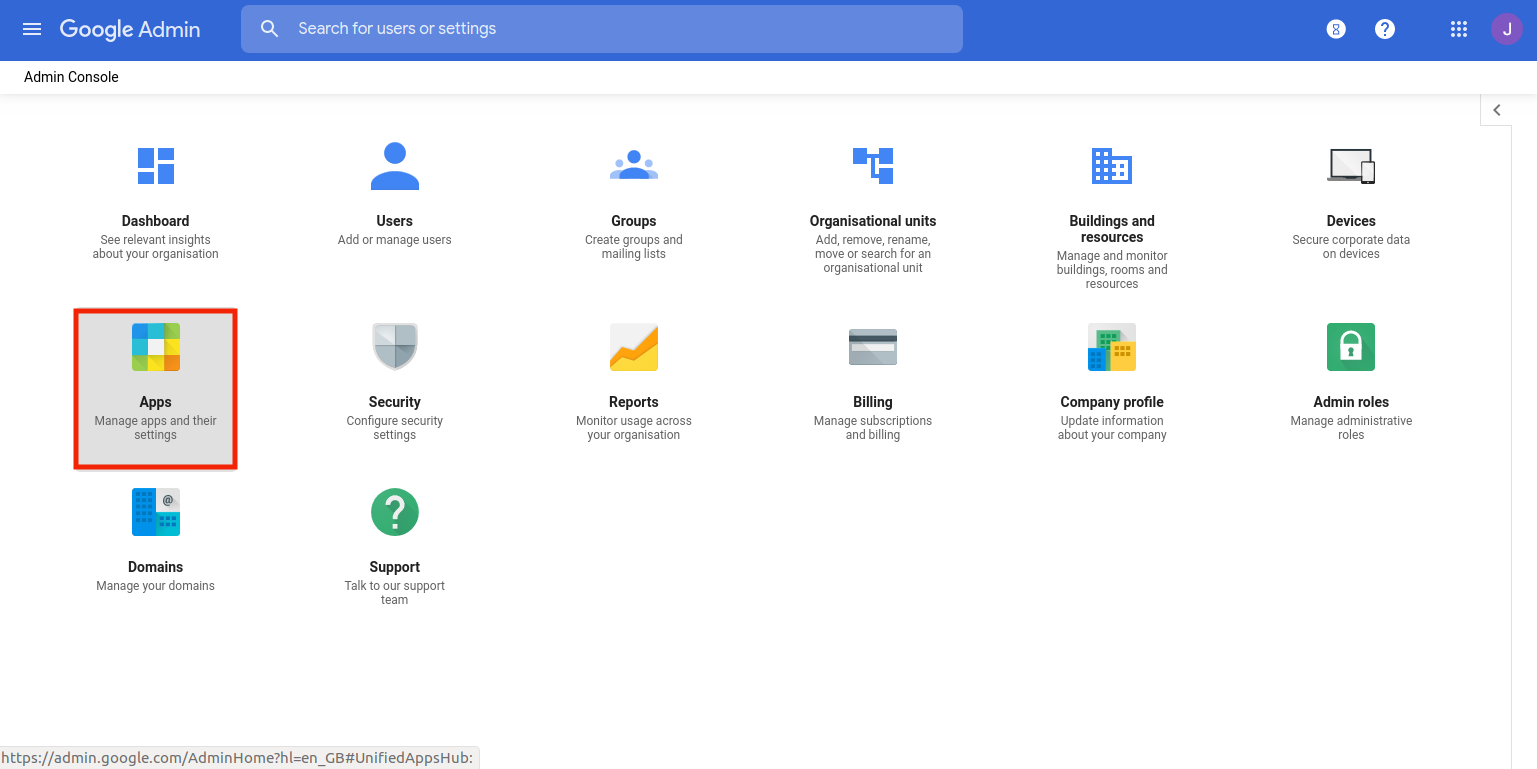This screenshot has width=1537, height=769.
Task: Expand the collapsed side panel chevron
Action: click(1497, 110)
